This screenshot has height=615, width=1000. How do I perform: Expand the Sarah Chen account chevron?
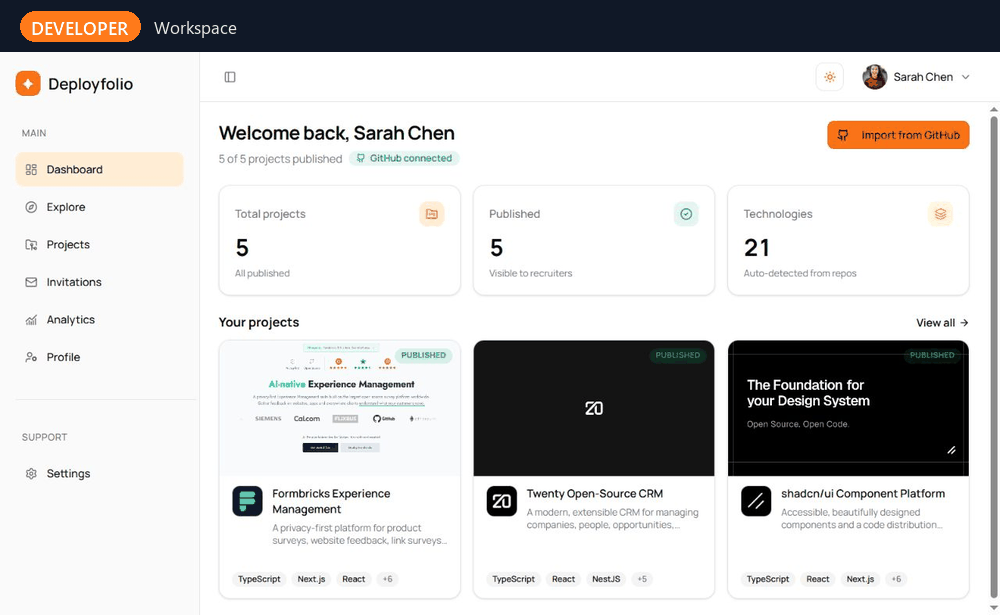pyautogui.click(x=966, y=77)
